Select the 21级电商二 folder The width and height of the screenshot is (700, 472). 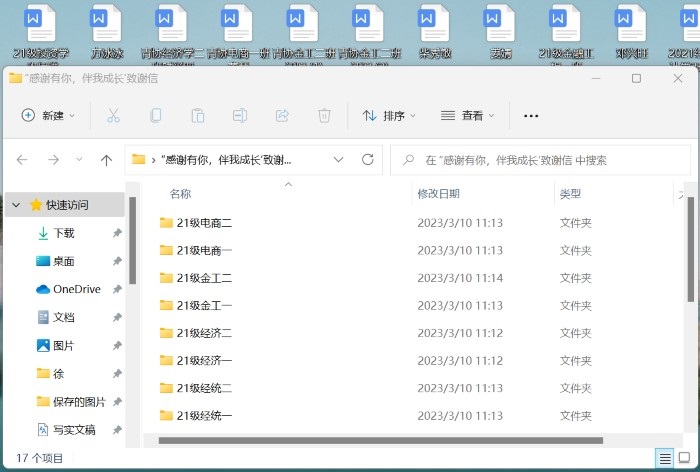click(204, 223)
